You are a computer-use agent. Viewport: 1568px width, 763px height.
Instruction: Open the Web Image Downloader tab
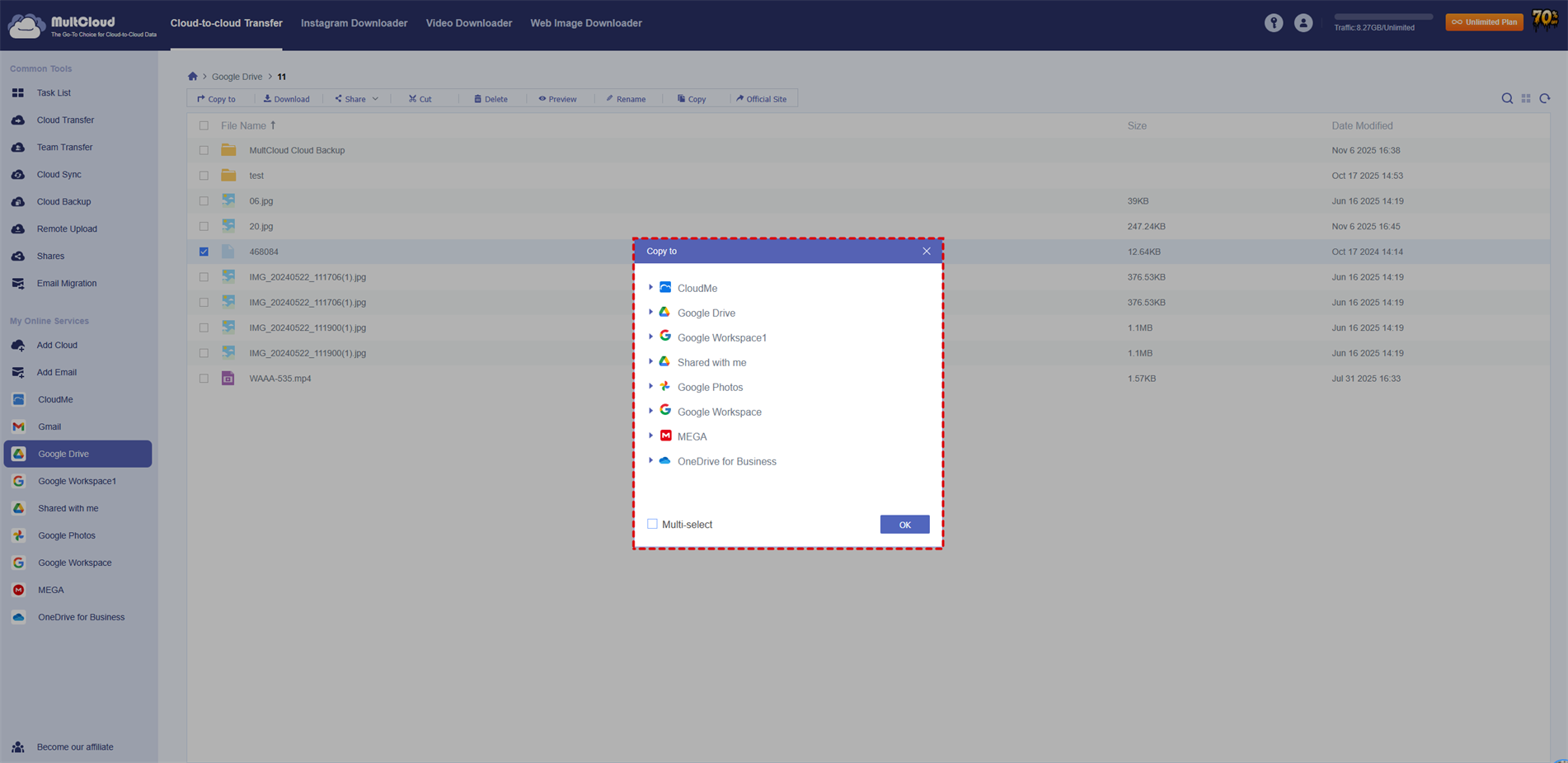tap(586, 23)
